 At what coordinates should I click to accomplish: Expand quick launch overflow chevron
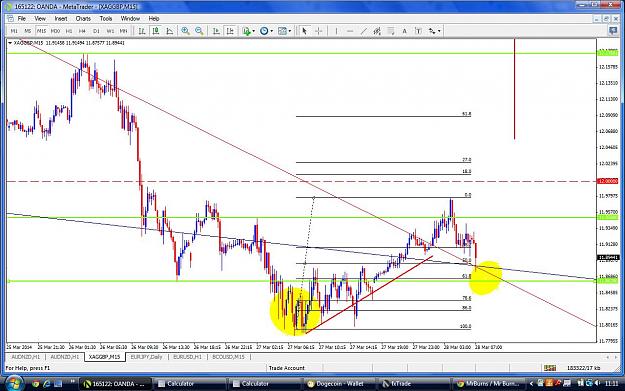coord(73,382)
